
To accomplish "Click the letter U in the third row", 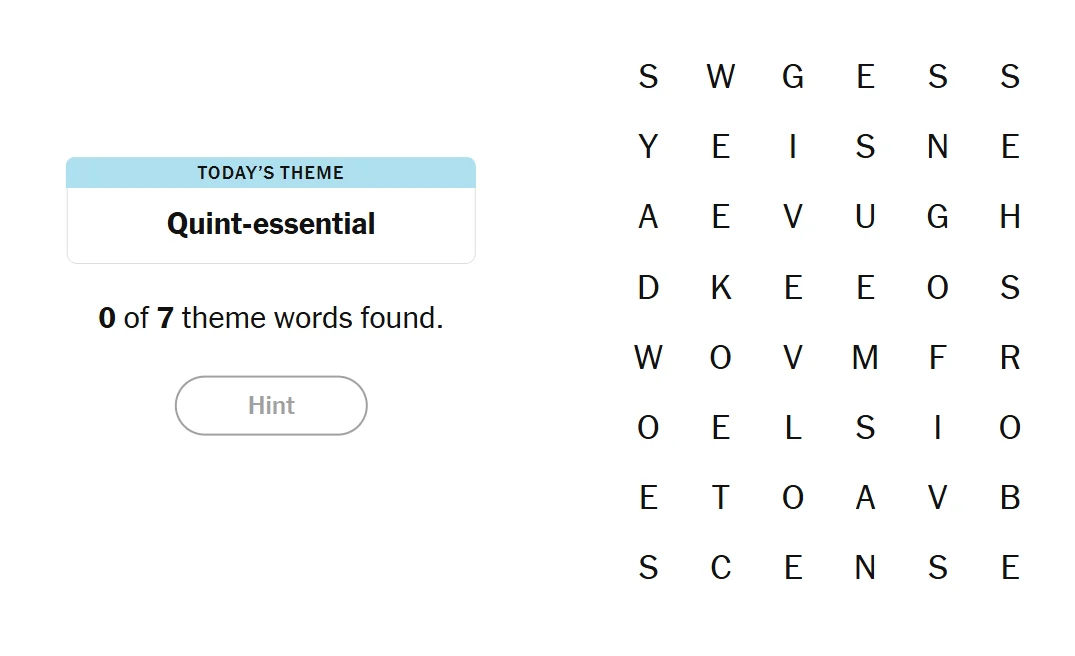I will point(865,216).
